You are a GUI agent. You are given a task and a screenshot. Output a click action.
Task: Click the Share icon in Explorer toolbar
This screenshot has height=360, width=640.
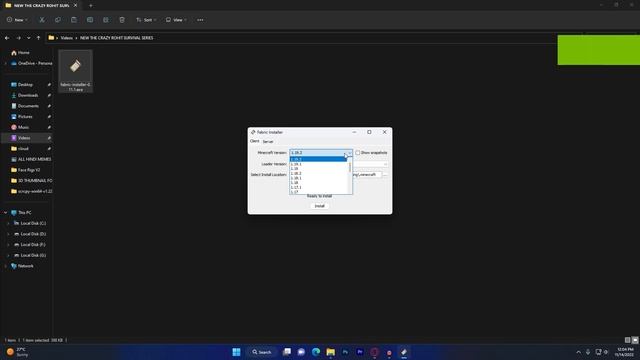106,20
